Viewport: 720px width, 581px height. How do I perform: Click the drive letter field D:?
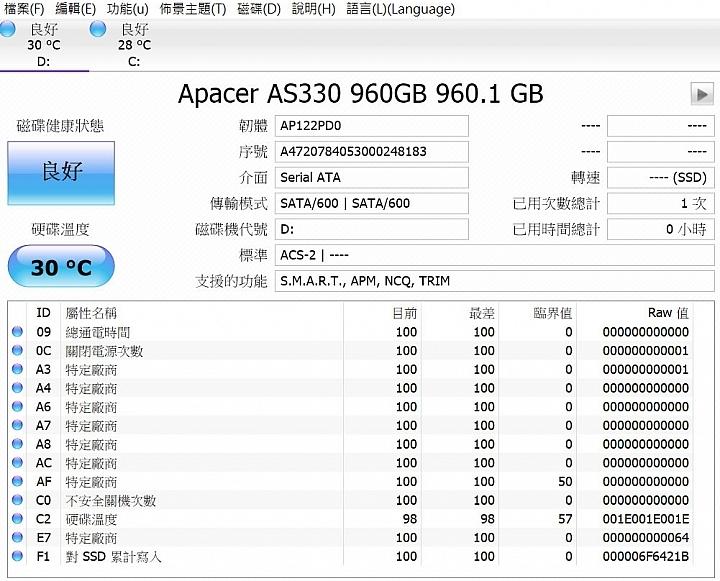tap(371, 229)
